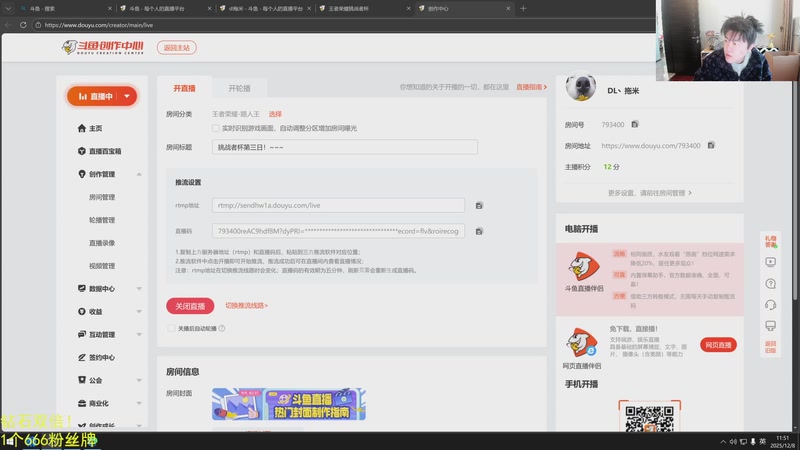Expand the 商业化 section arrow
The width and height of the screenshot is (800, 450).
139,403
